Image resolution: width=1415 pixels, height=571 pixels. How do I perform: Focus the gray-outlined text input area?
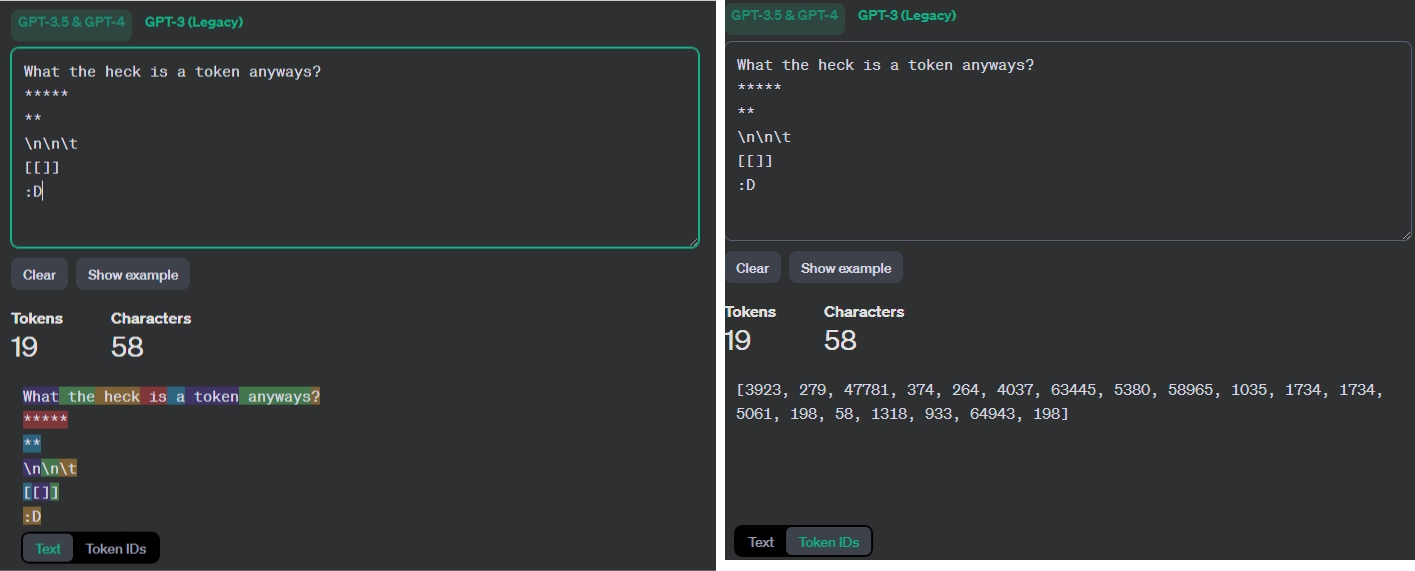coord(1068,140)
